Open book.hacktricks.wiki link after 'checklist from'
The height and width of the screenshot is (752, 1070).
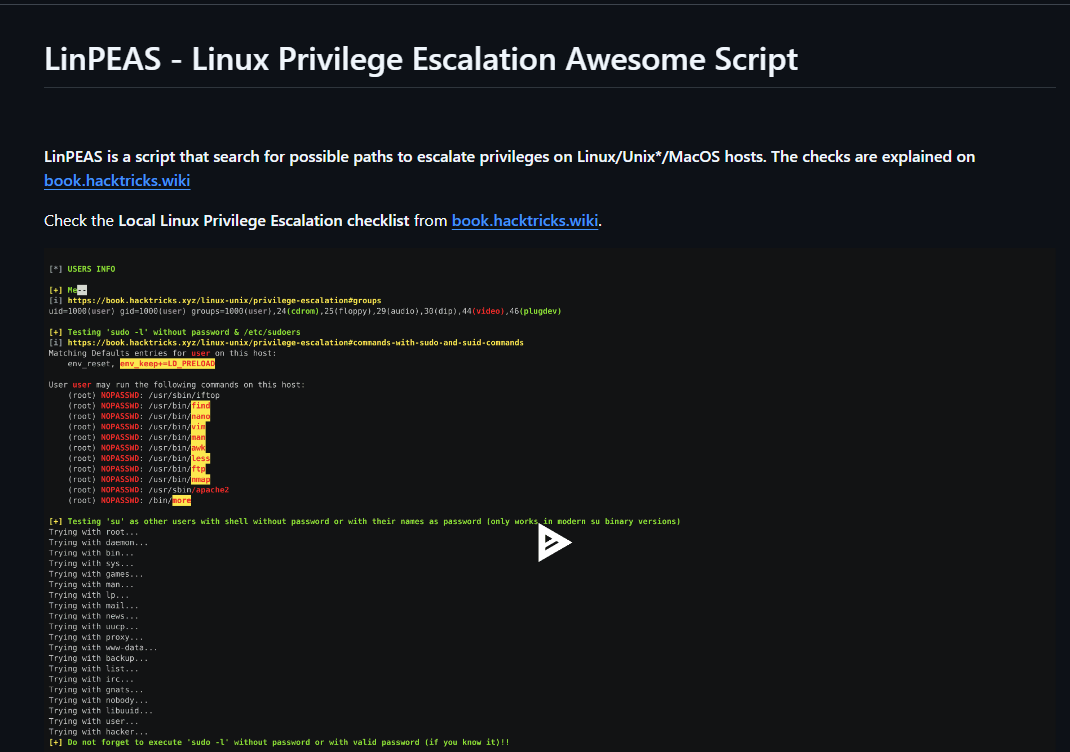[524, 221]
